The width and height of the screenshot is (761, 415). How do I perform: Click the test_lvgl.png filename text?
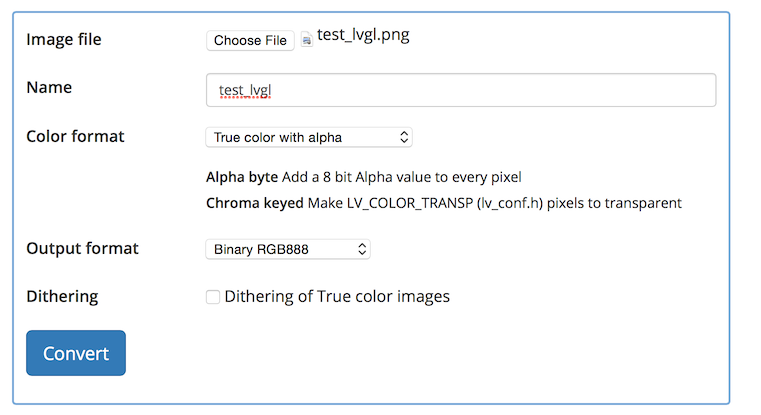click(x=363, y=36)
